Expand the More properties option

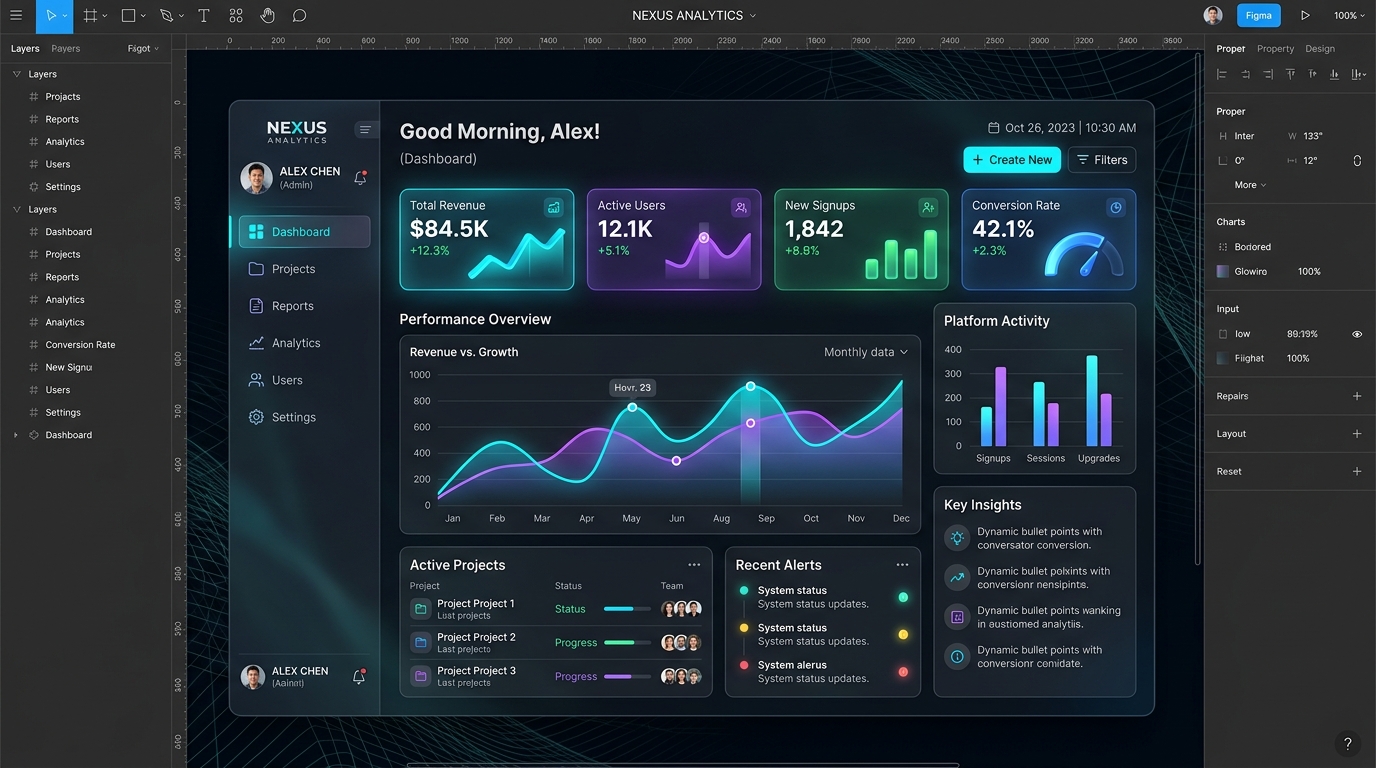[1250, 185]
